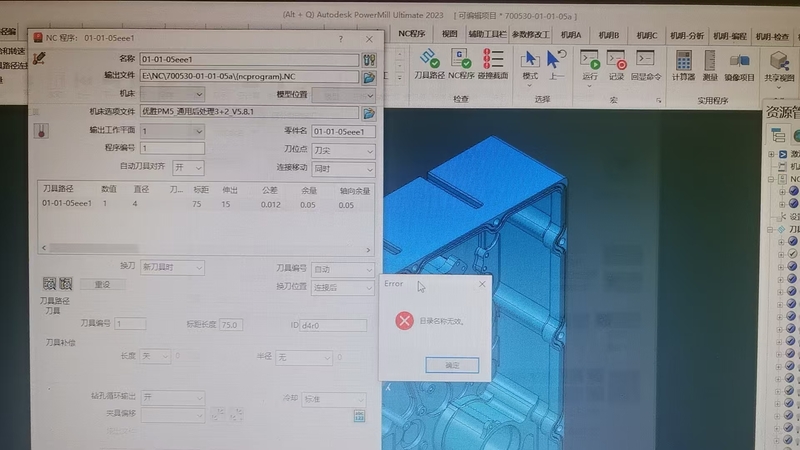Click the red icon left of 输出工作平面
This screenshot has width=800, height=450.
click(41, 131)
